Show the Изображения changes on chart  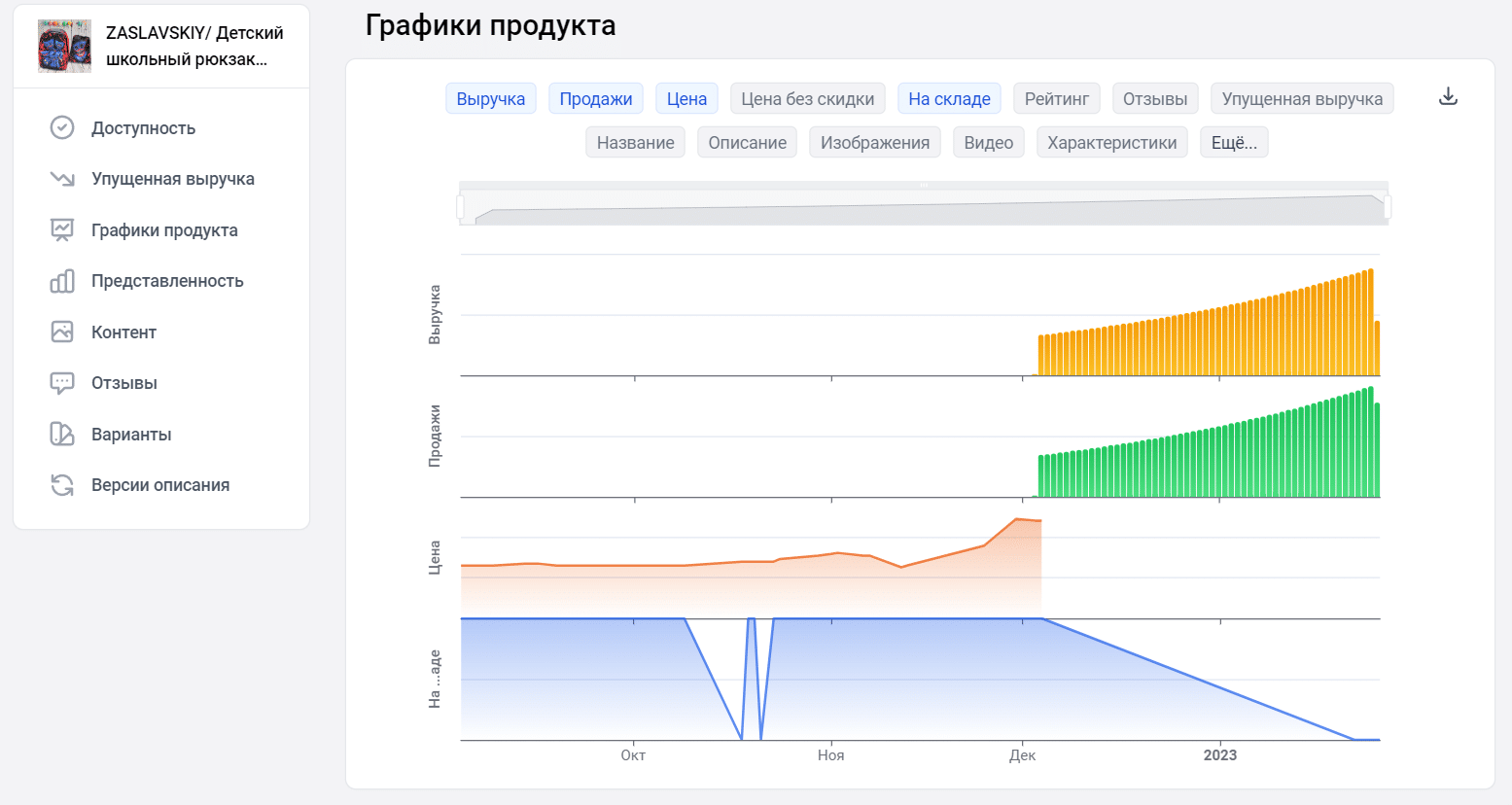coord(874,142)
